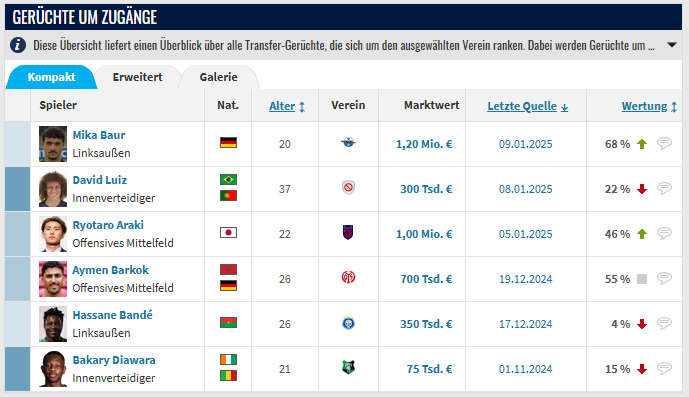Open the Galerie tab

click(x=218, y=77)
